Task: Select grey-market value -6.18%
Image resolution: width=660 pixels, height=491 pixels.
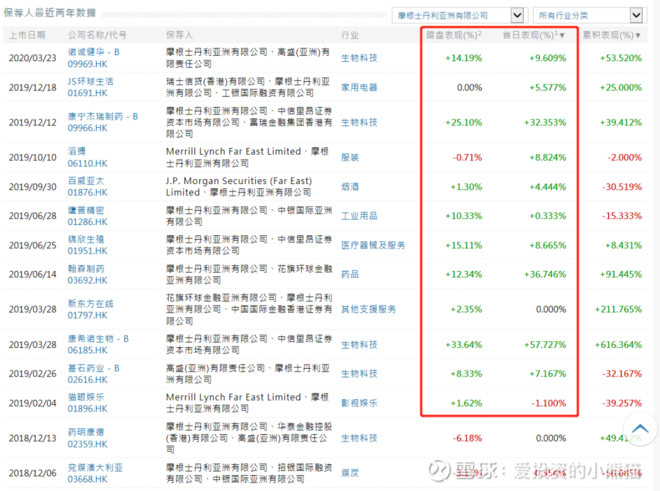Action: pos(467,438)
